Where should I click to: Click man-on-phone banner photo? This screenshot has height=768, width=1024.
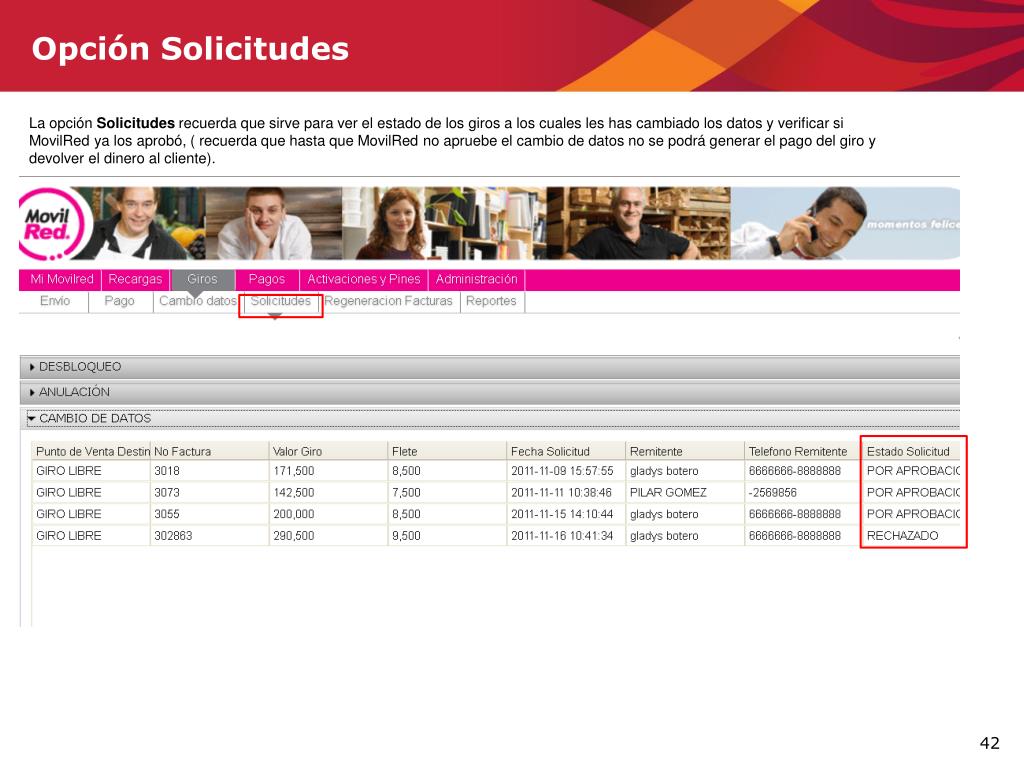click(845, 223)
